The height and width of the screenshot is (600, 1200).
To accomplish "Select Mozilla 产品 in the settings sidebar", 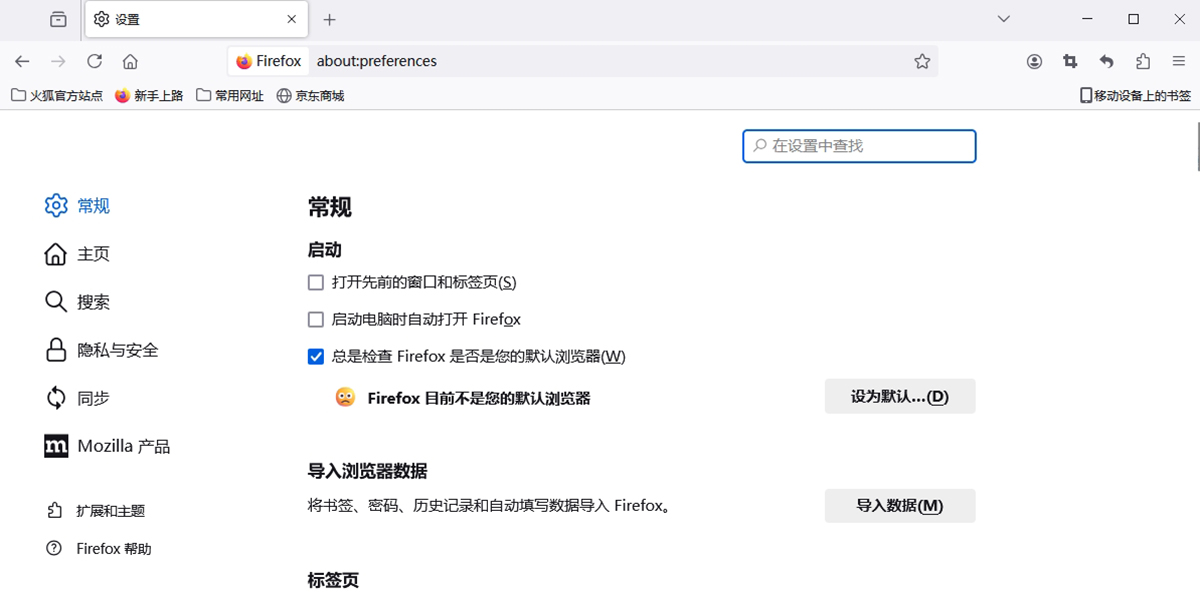I will coord(108,446).
